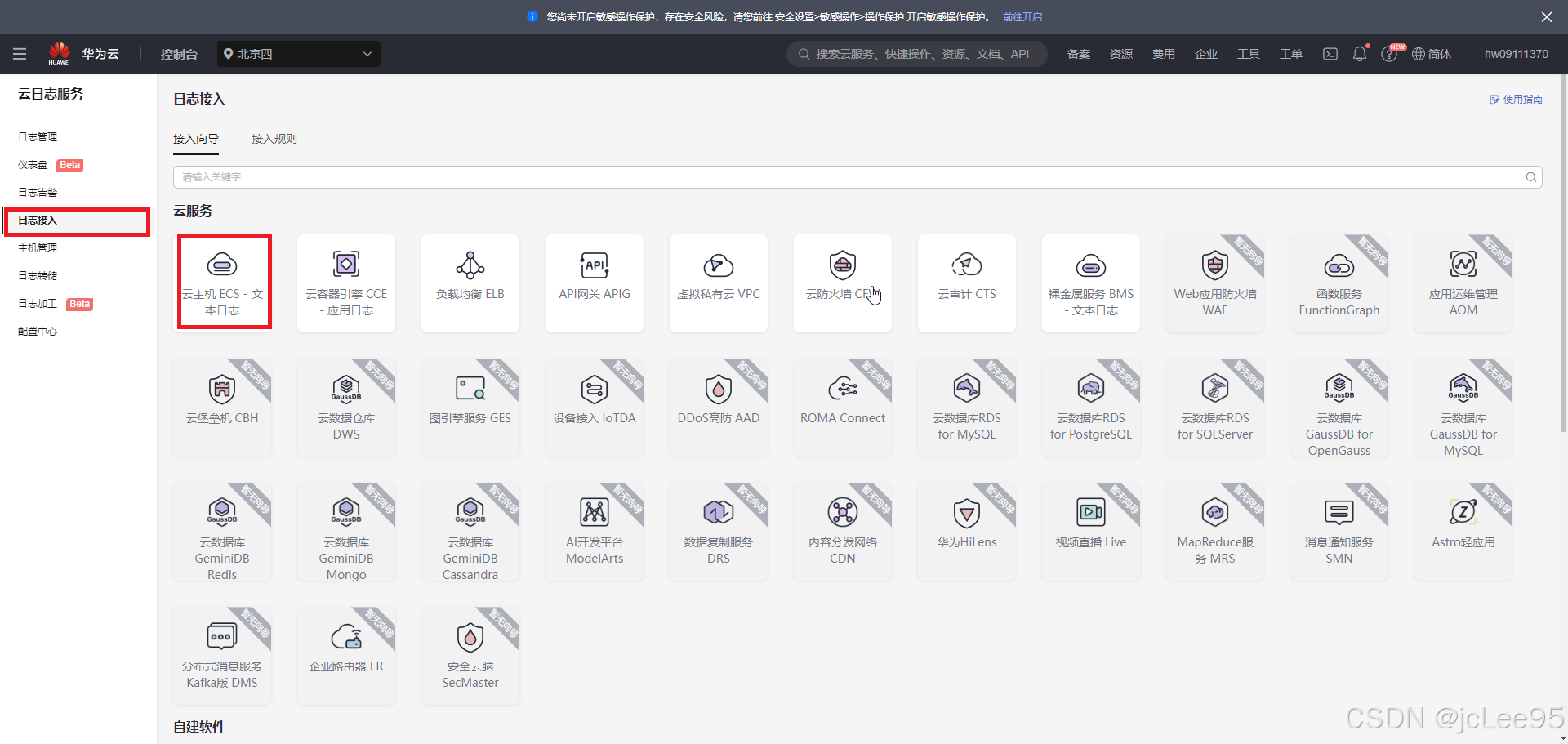Image resolution: width=1568 pixels, height=744 pixels.
Task: Click the global cloud service search box
Action: coord(917,54)
